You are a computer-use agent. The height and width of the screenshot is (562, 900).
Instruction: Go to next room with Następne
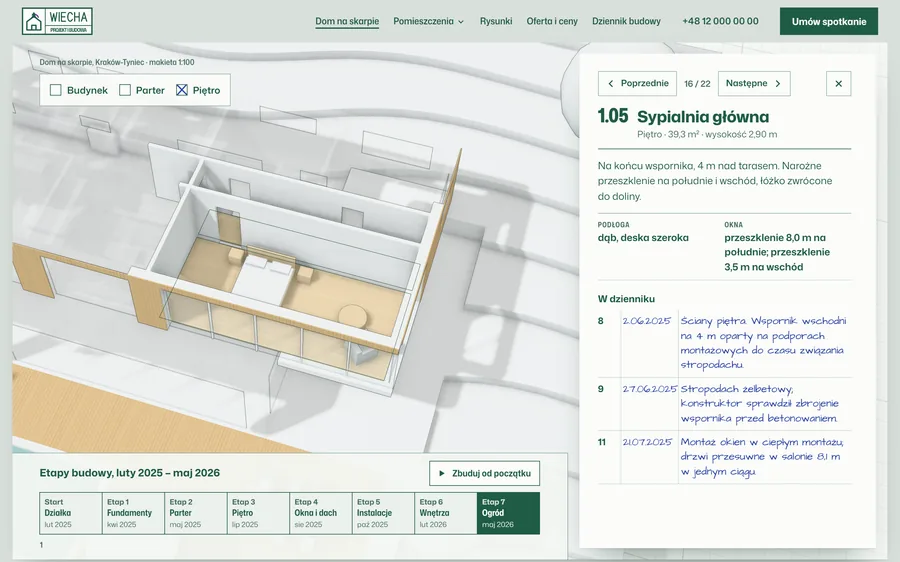tap(754, 84)
